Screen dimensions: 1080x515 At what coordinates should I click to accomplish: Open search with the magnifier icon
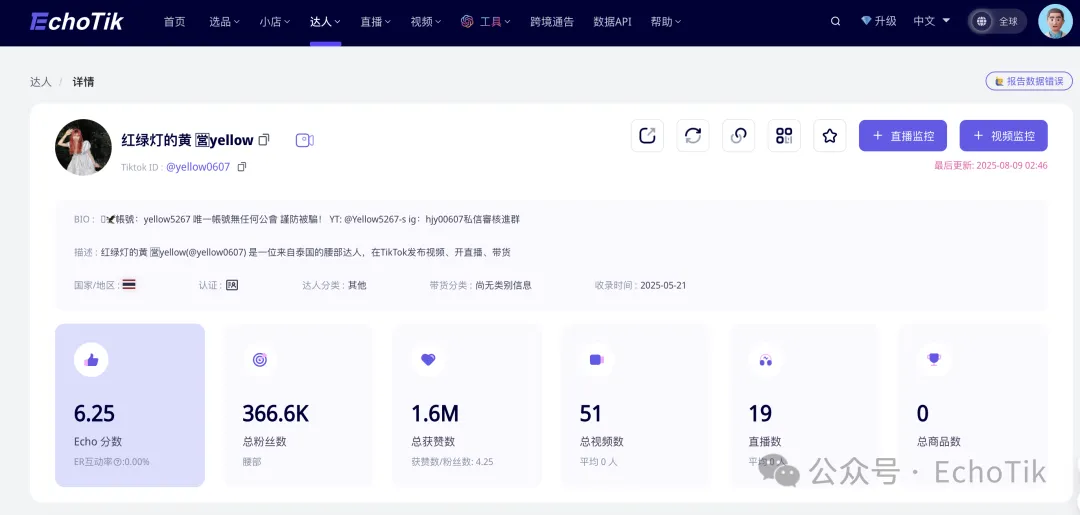835,21
